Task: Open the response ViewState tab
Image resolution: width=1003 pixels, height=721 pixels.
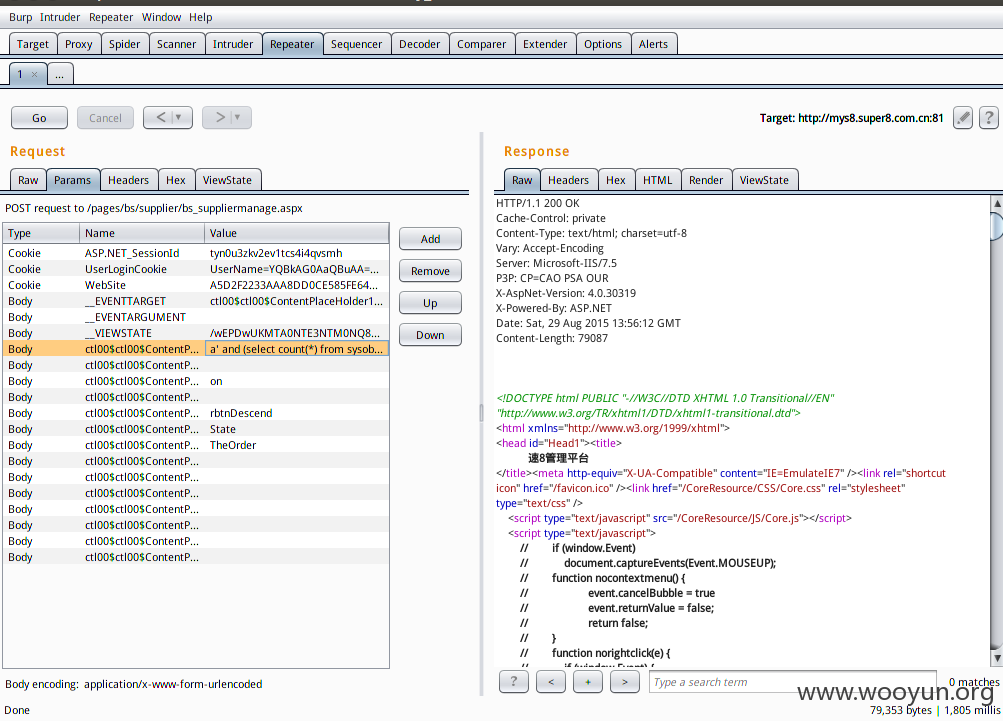Action: (764, 180)
